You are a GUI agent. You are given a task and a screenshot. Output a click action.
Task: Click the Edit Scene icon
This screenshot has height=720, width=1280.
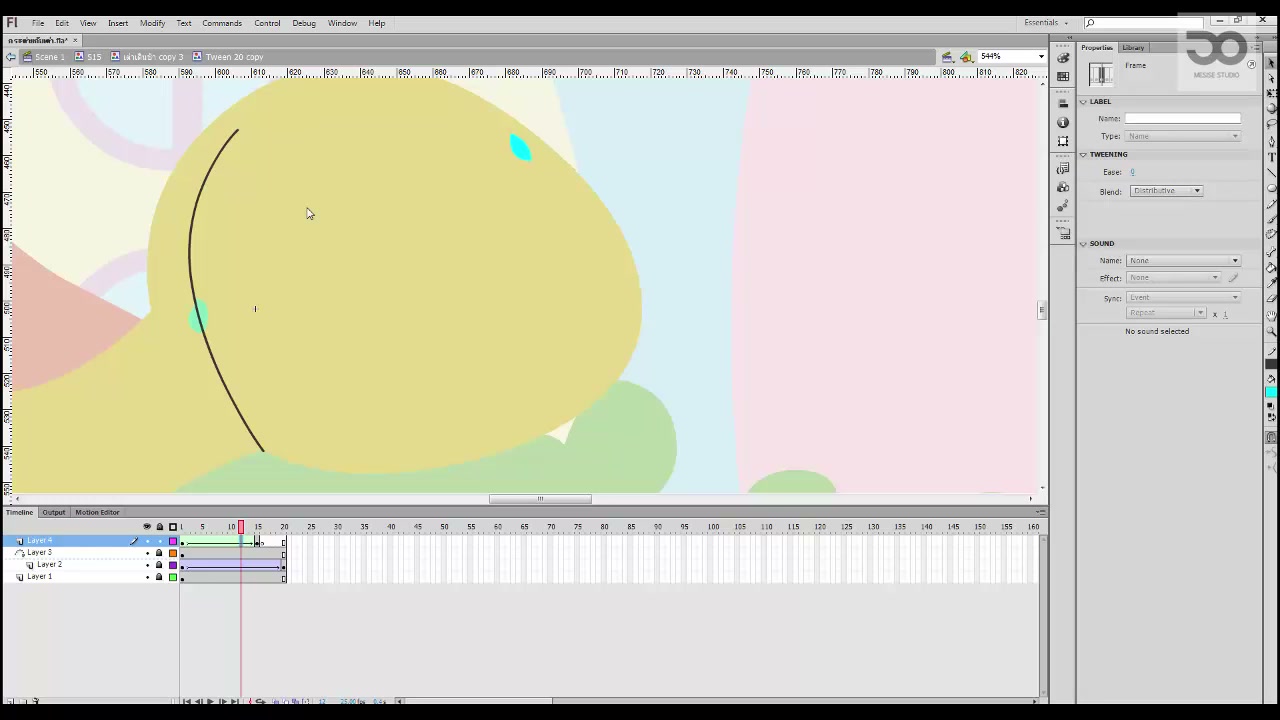(947, 57)
